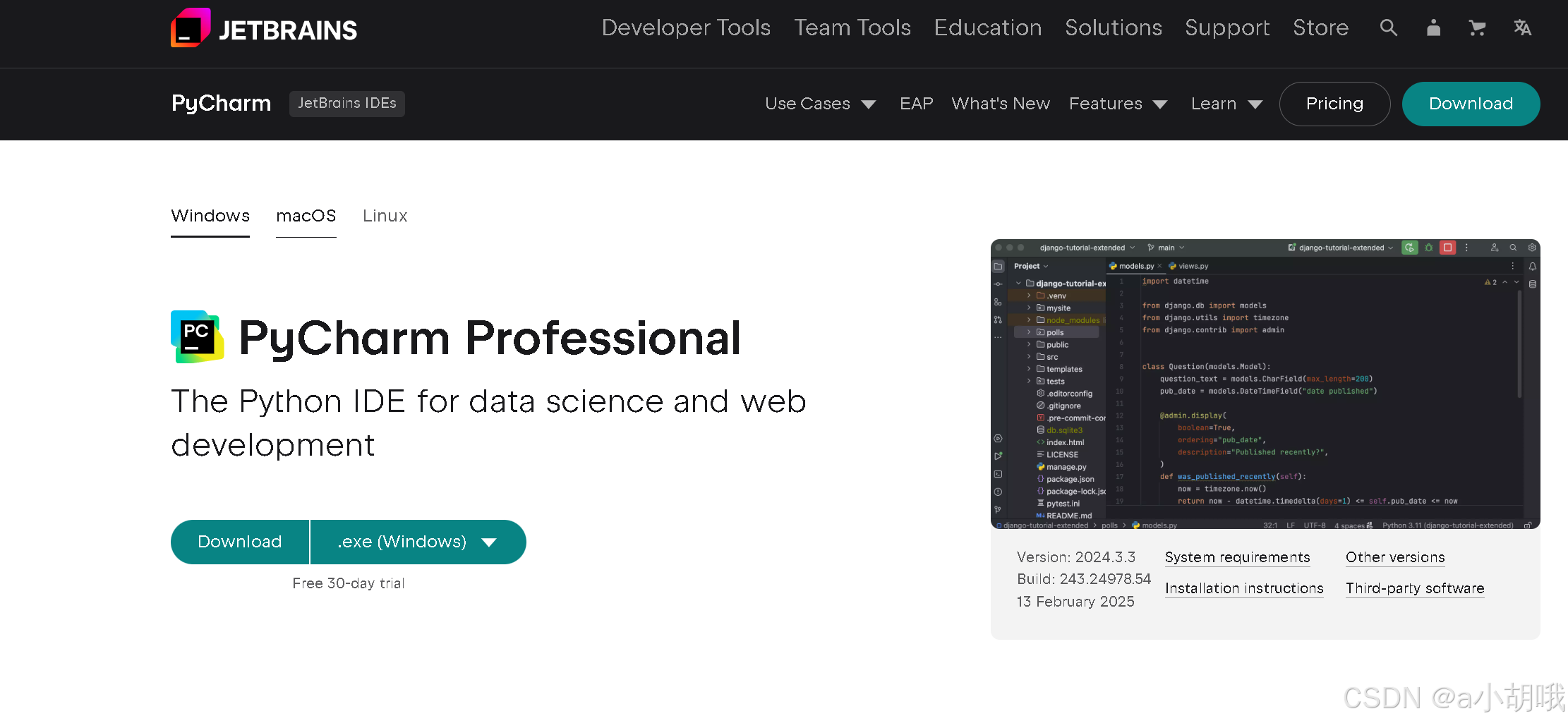Click the Pricing button
This screenshot has width=1568, height=723.
1334,104
